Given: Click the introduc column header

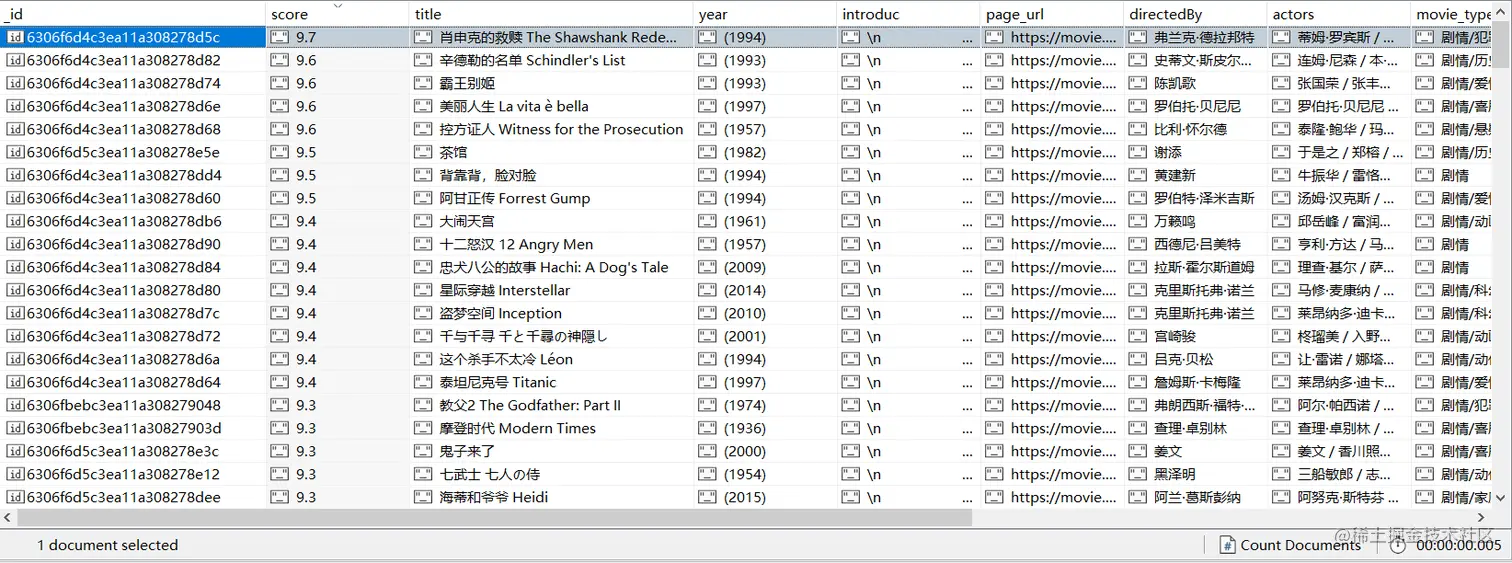Looking at the screenshot, I should tap(908, 14).
